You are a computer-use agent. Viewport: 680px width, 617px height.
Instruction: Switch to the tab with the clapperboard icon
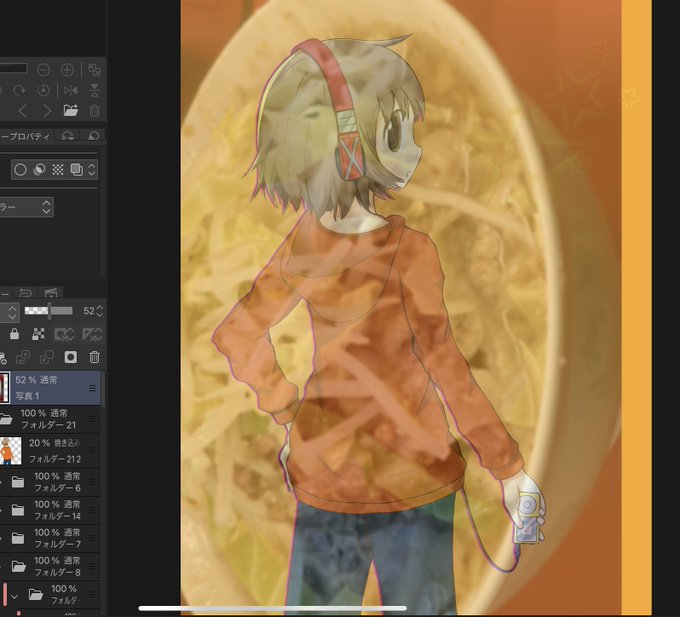[51, 293]
